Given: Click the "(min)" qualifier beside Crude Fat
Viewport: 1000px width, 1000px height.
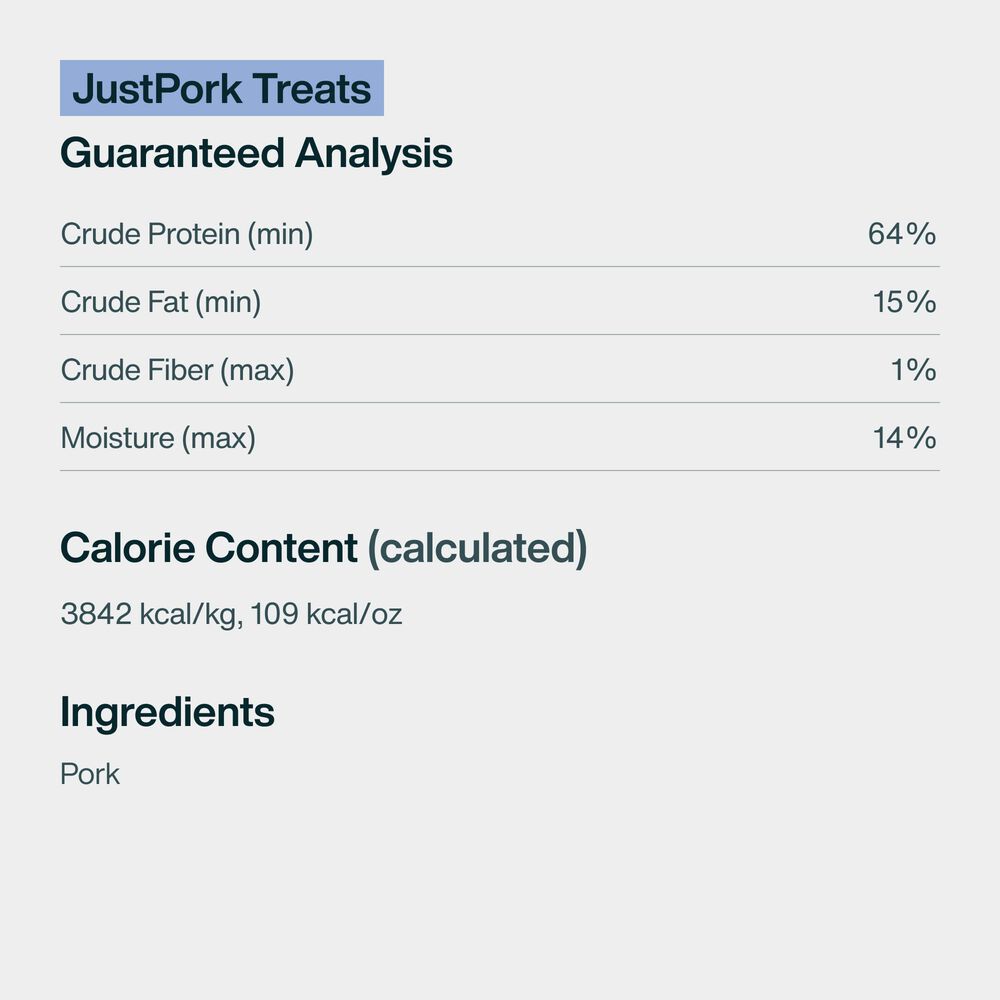Looking at the screenshot, I should tap(228, 302).
